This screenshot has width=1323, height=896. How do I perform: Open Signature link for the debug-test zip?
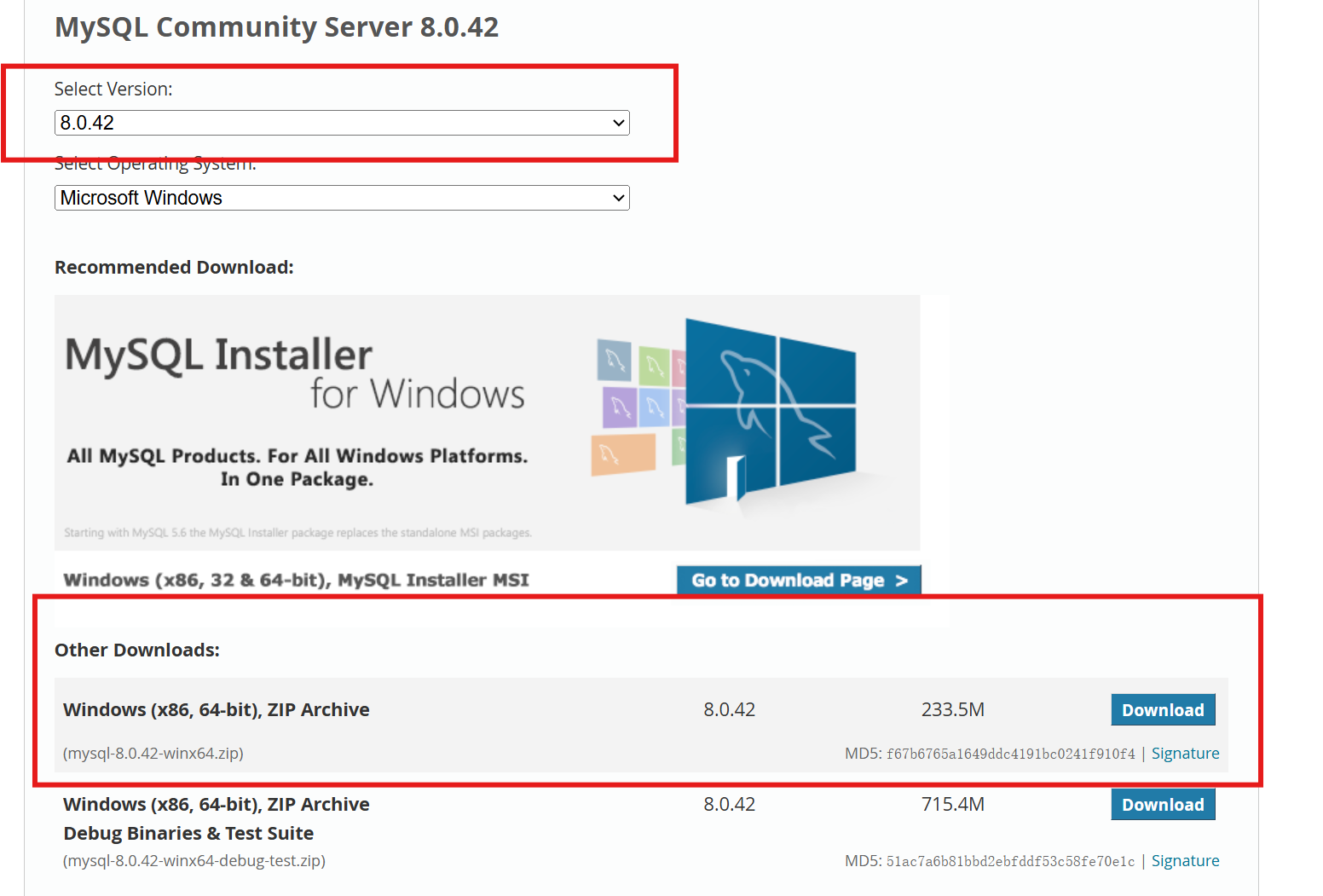[x=1185, y=861]
